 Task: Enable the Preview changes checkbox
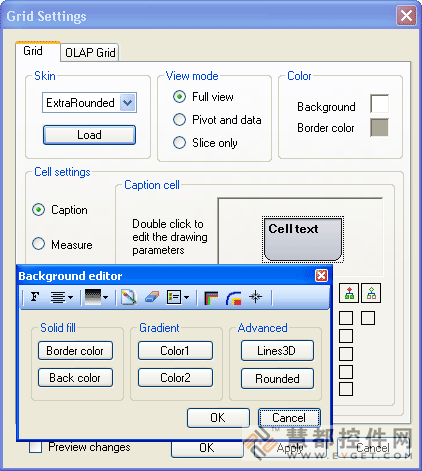coord(35,447)
